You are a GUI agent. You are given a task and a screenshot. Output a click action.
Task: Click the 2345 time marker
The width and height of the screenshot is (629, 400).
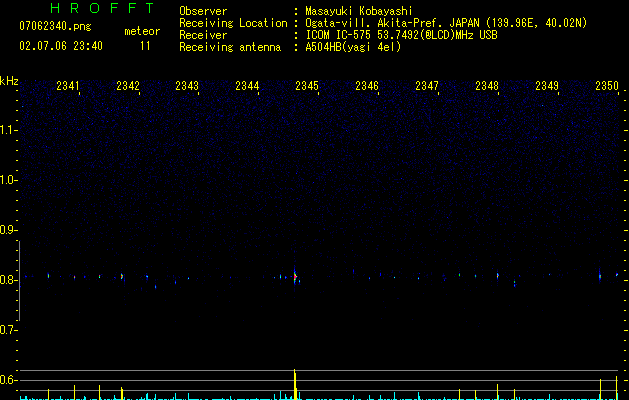click(x=307, y=86)
